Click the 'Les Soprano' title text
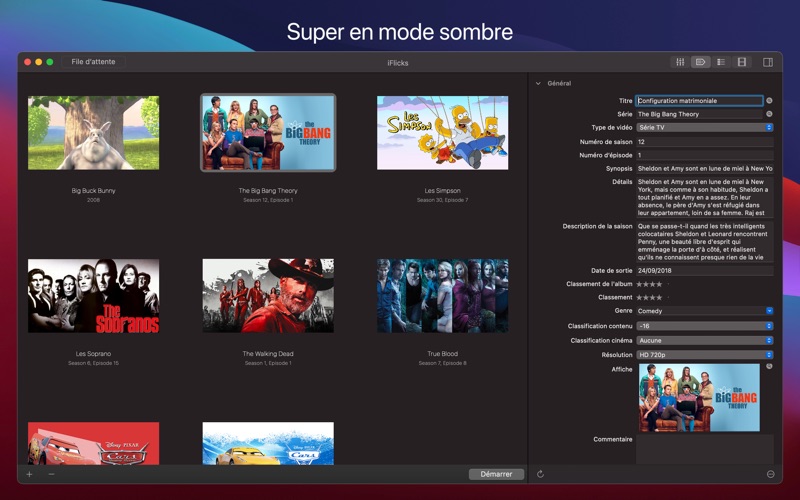800x500 pixels. click(93, 354)
